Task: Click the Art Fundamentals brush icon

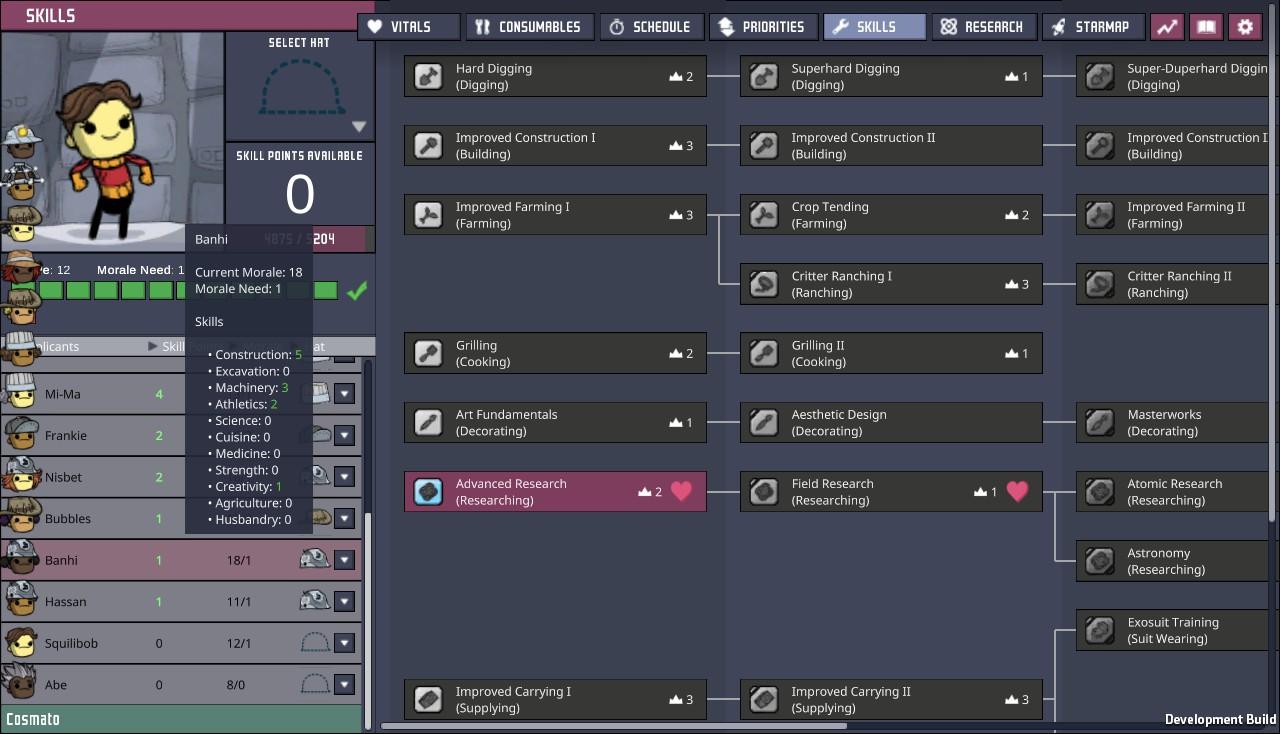Action: [429, 423]
